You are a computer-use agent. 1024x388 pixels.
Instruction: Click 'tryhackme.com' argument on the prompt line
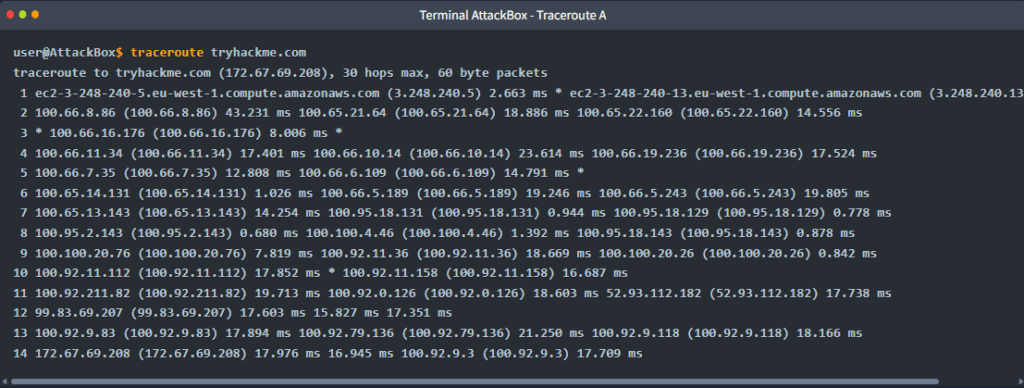pyautogui.click(x=259, y=52)
